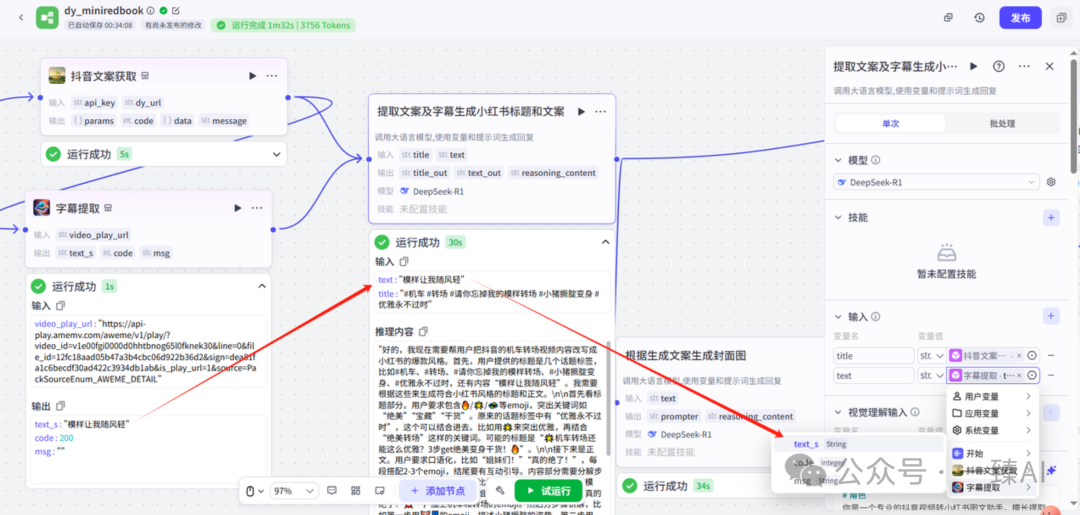Open version history clock icon
The image size is (1080, 515).
tap(979, 18)
